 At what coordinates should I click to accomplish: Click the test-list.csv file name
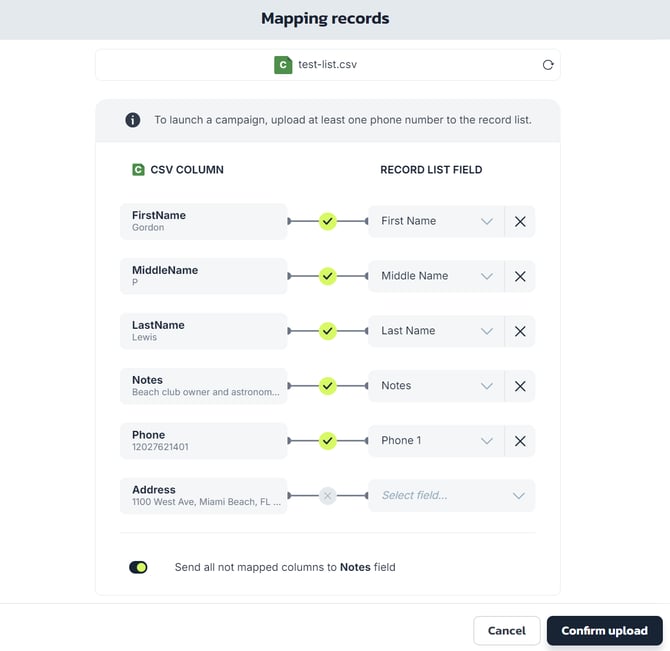pyautogui.click(x=327, y=65)
